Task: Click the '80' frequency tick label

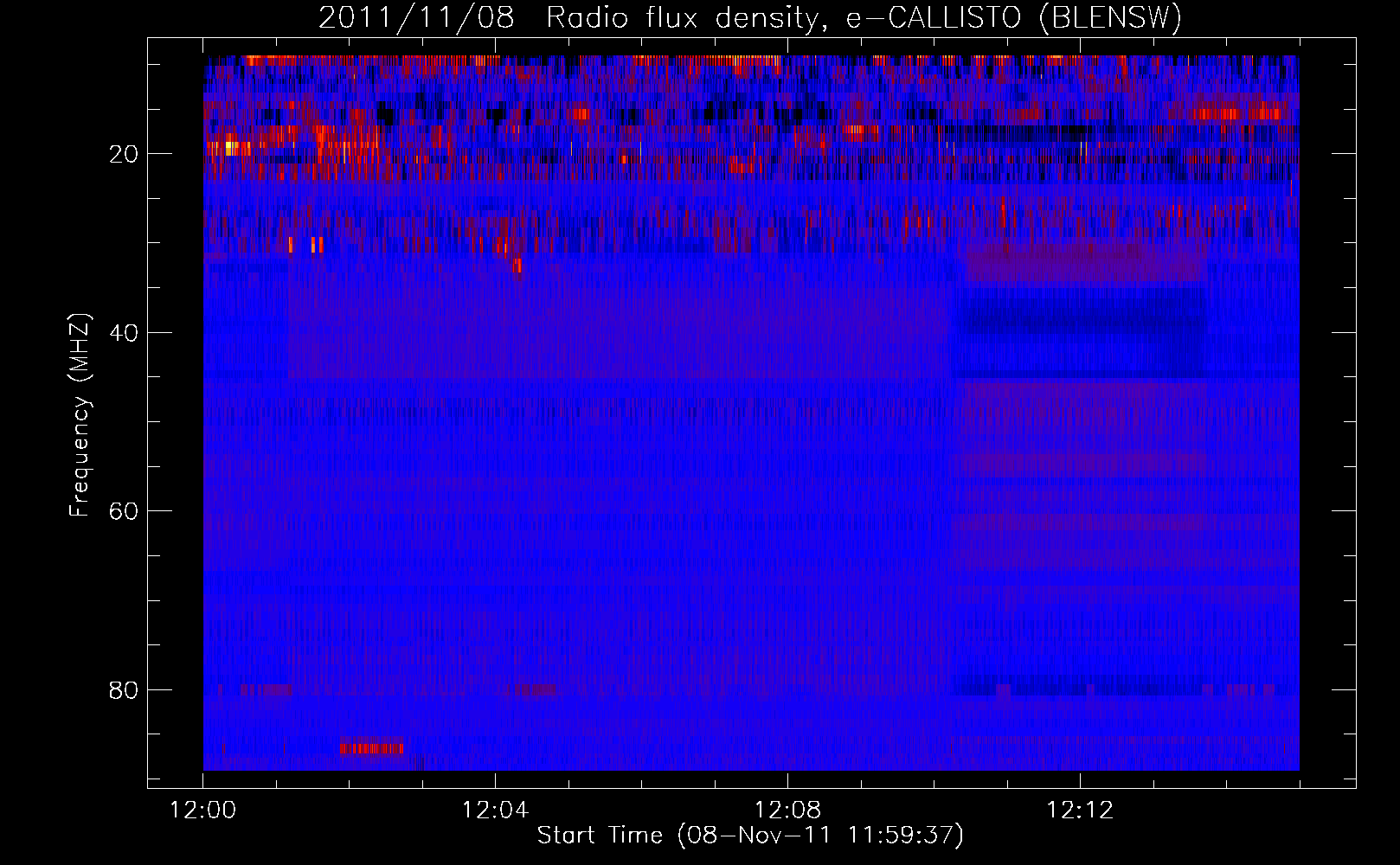Action: pyautogui.click(x=124, y=689)
